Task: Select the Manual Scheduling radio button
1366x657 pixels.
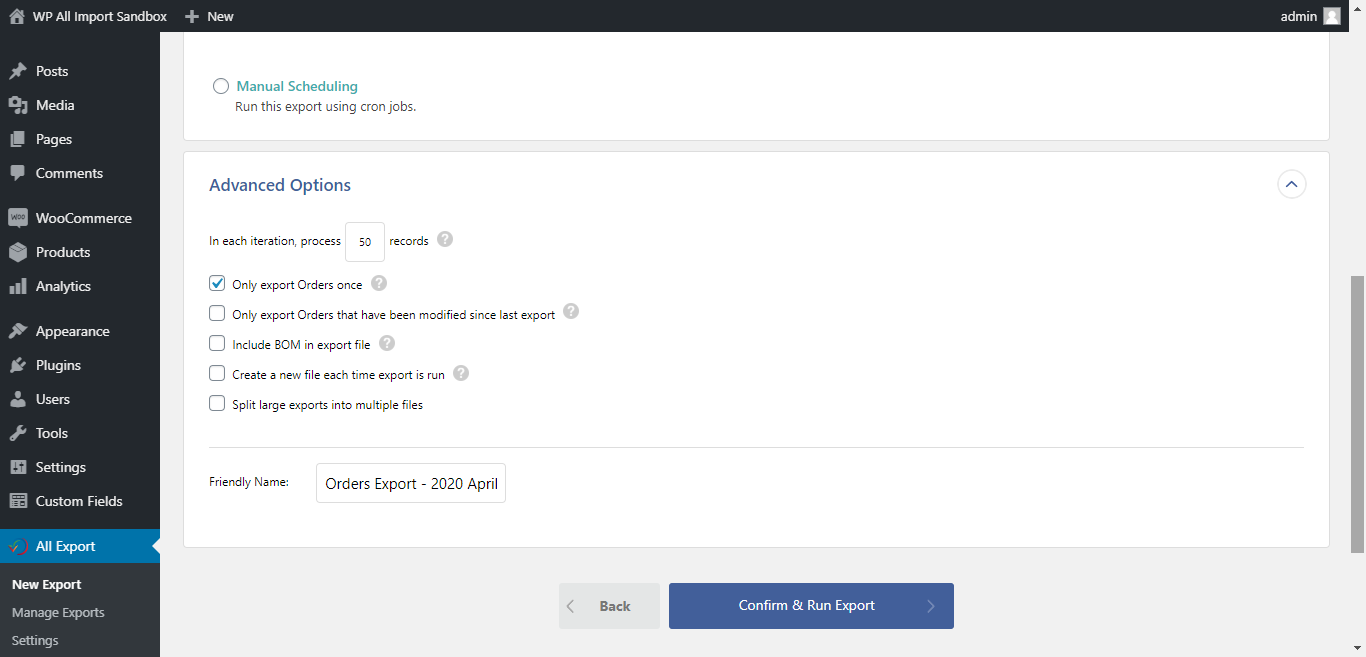Action: click(221, 86)
